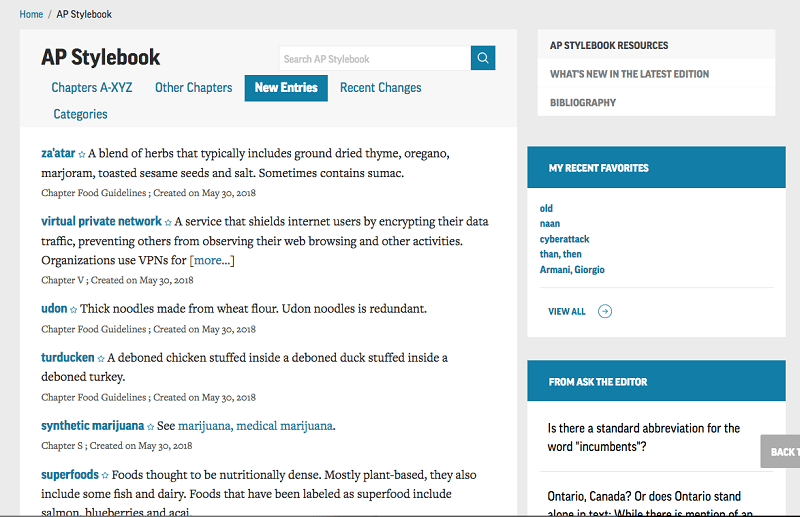Screen dimensions: 800x517
Task: Switch to Other Chapters tab
Action: [x=193, y=88]
